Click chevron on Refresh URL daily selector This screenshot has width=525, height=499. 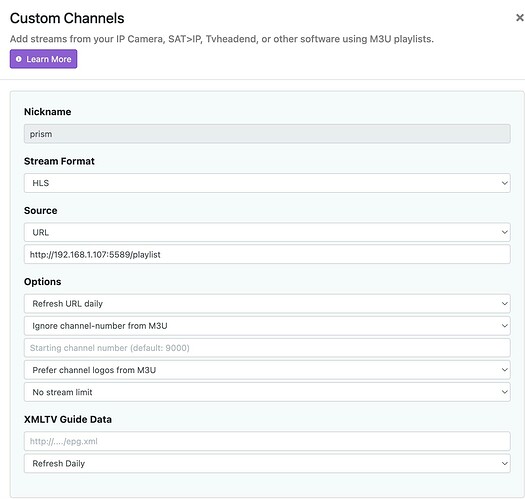504,304
